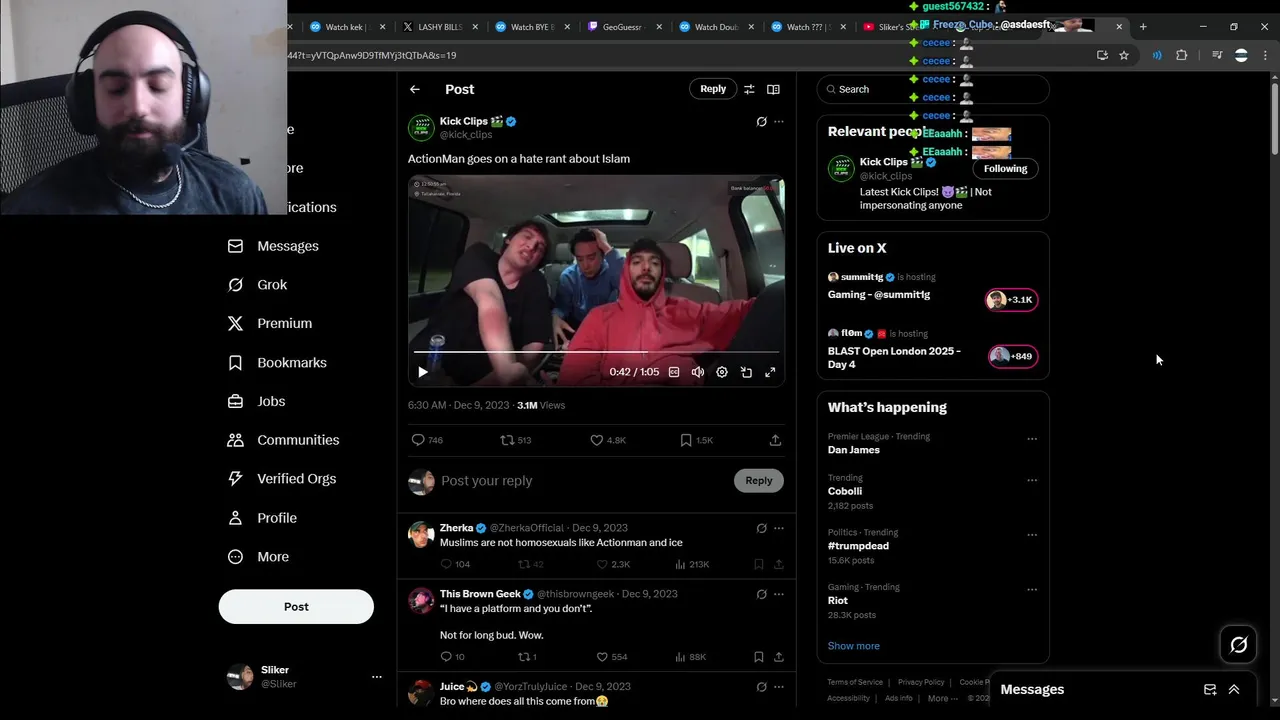
Task: Open Messages in left sidebar
Action: 273,246
